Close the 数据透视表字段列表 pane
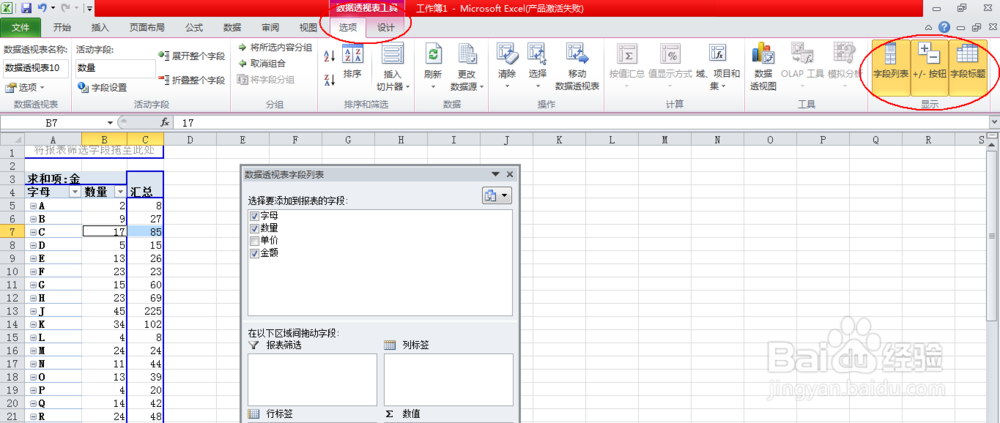The image size is (1000, 423). tap(510, 174)
